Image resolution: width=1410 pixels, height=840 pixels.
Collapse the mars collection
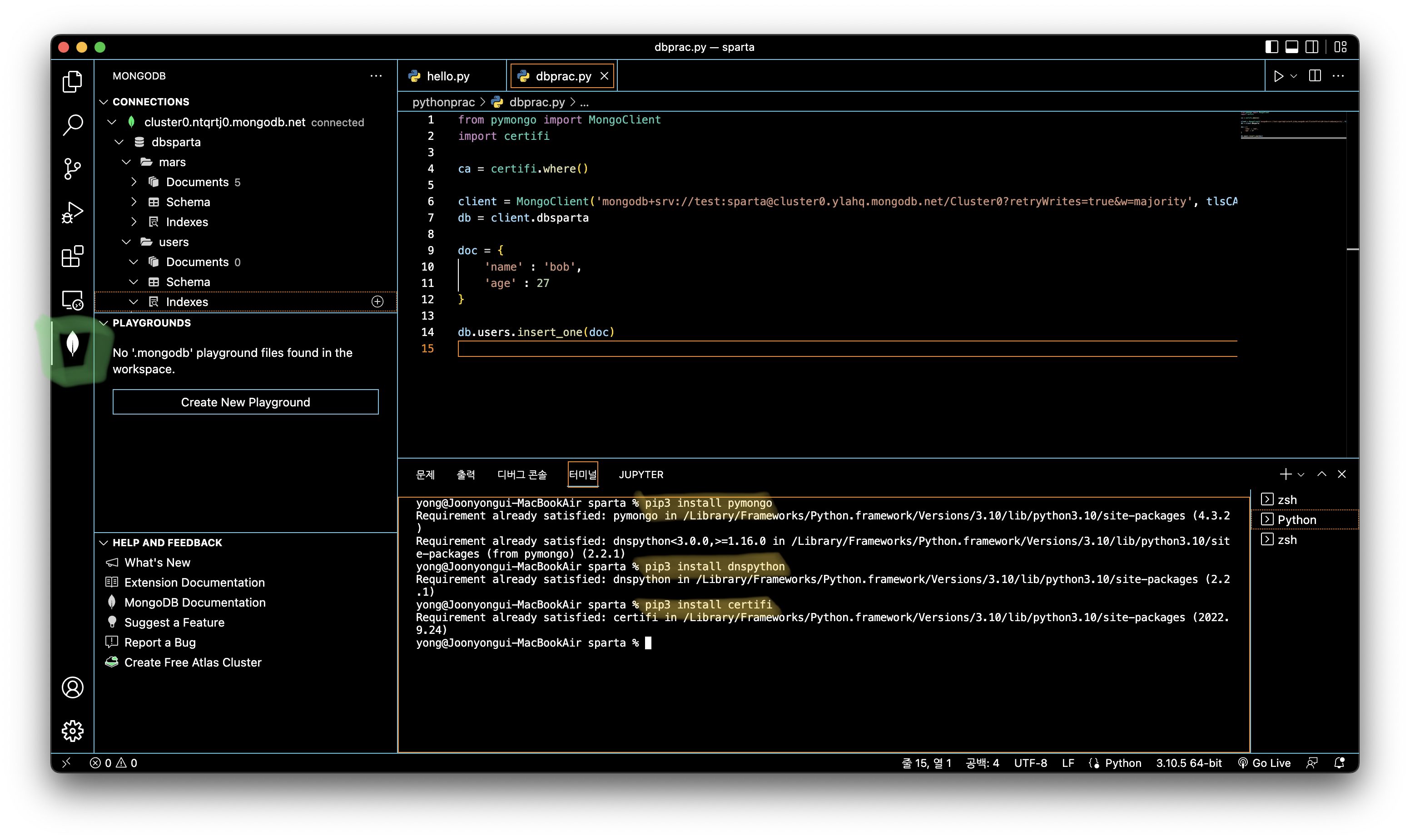pos(126,163)
